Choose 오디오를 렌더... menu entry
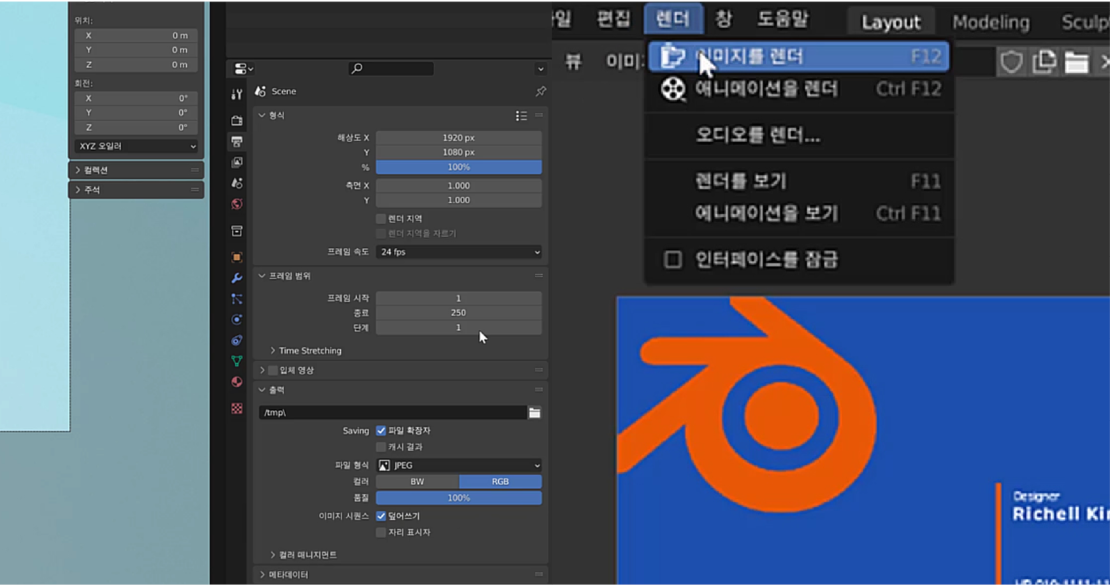The height and width of the screenshot is (585, 1110). (799, 136)
